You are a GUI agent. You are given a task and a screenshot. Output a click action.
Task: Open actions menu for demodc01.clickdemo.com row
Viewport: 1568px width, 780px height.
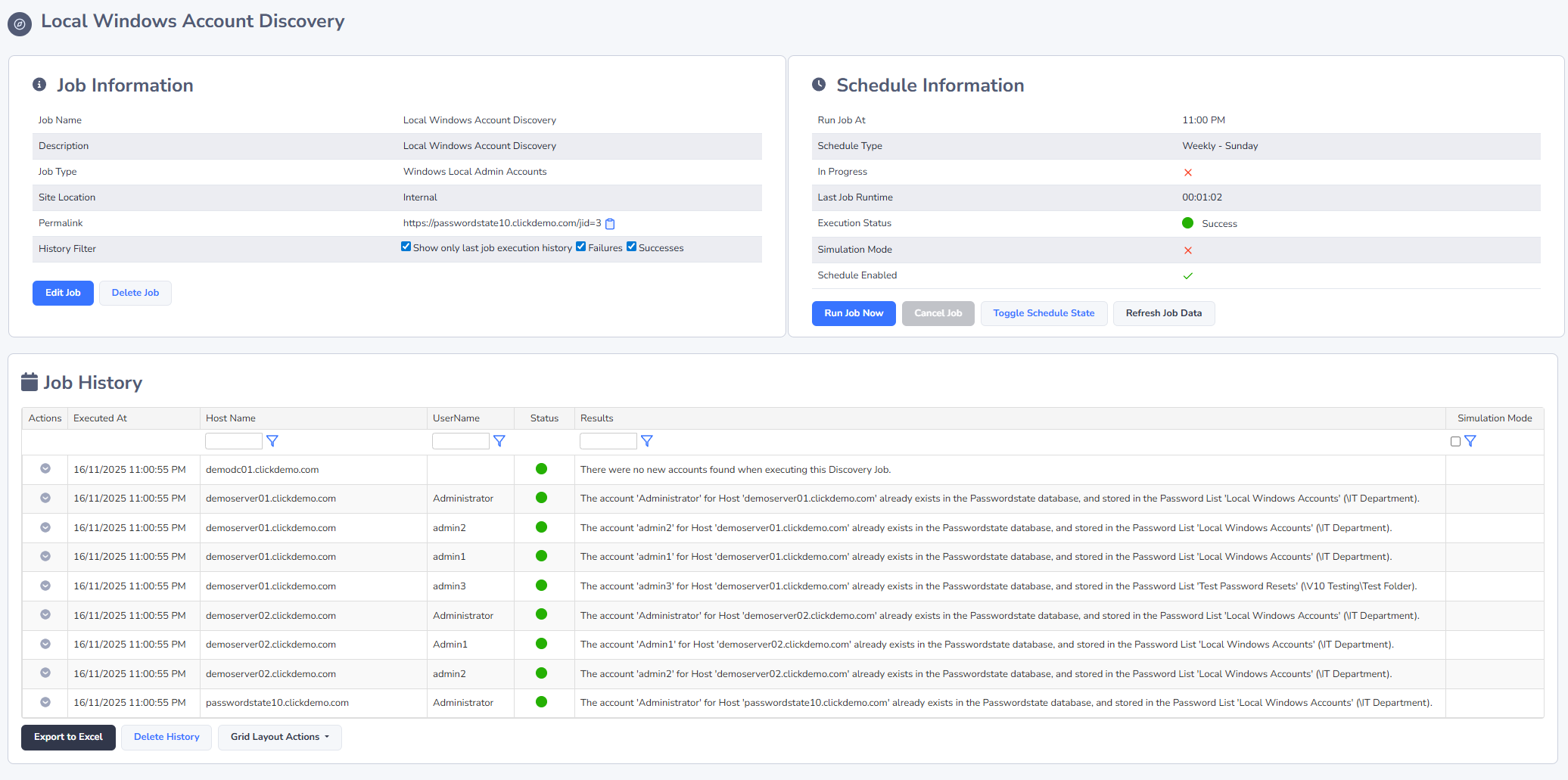coord(45,469)
